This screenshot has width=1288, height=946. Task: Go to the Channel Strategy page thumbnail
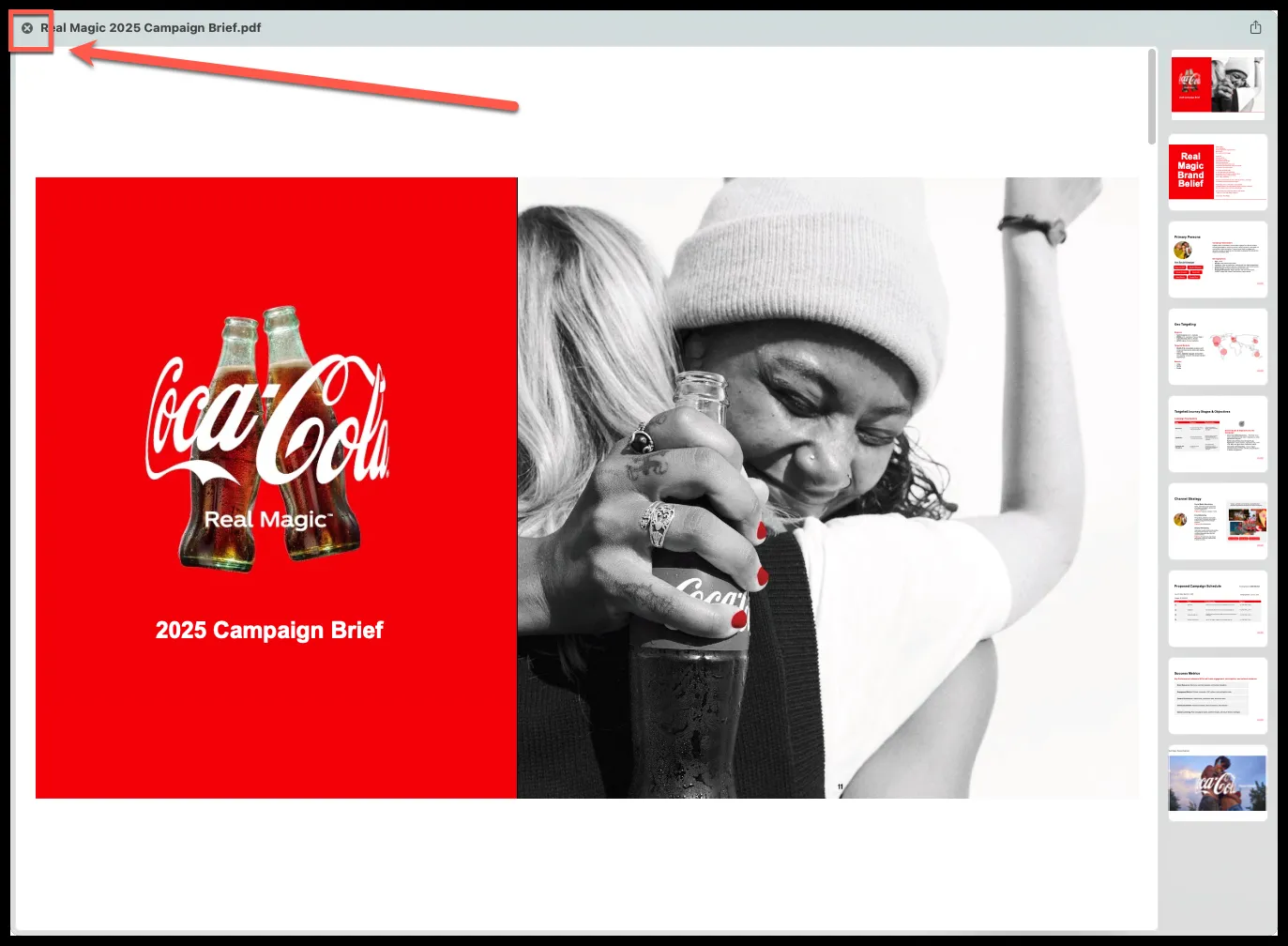click(1218, 521)
